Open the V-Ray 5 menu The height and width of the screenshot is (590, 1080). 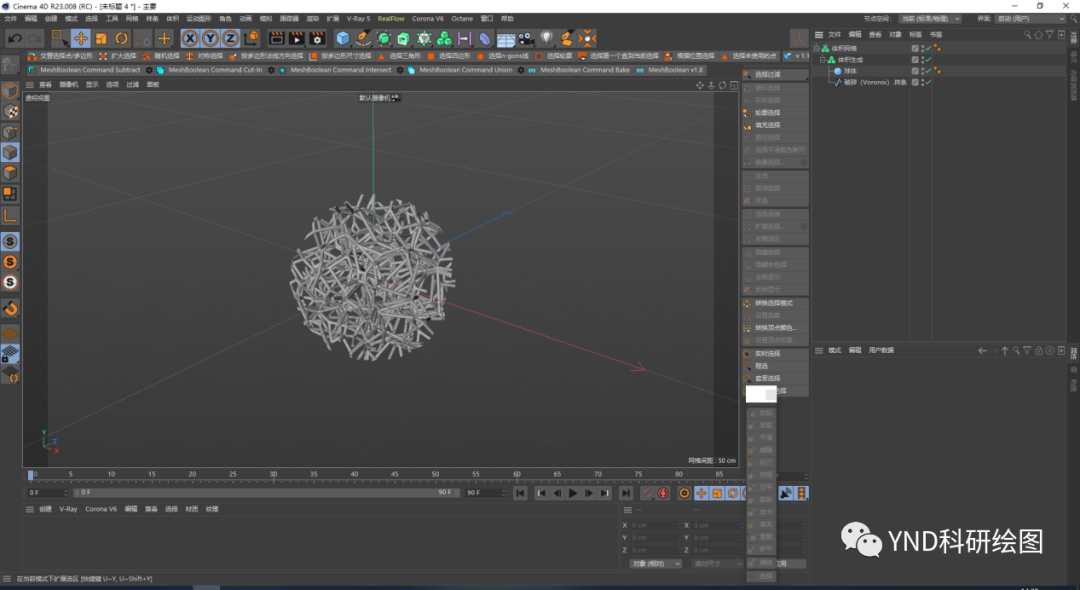358,19
